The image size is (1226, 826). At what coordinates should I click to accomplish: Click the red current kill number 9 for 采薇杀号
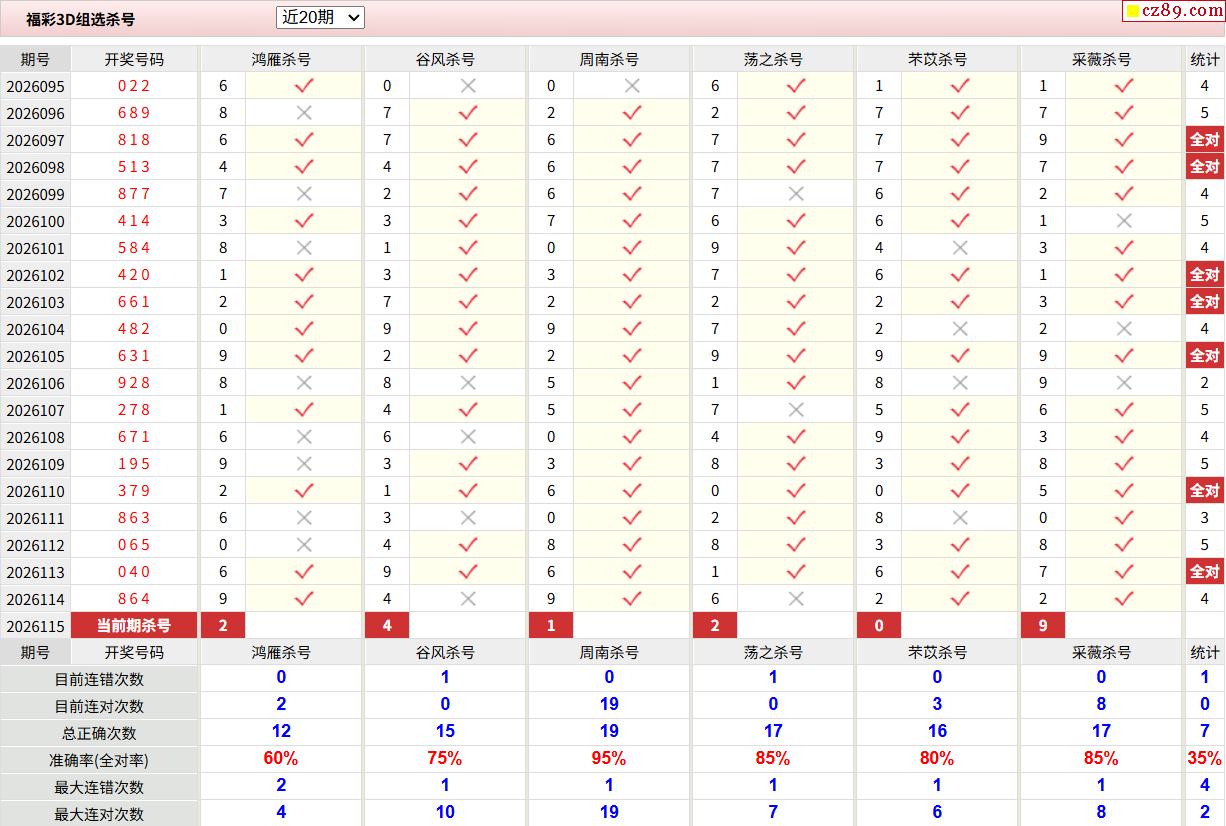[1043, 626]
